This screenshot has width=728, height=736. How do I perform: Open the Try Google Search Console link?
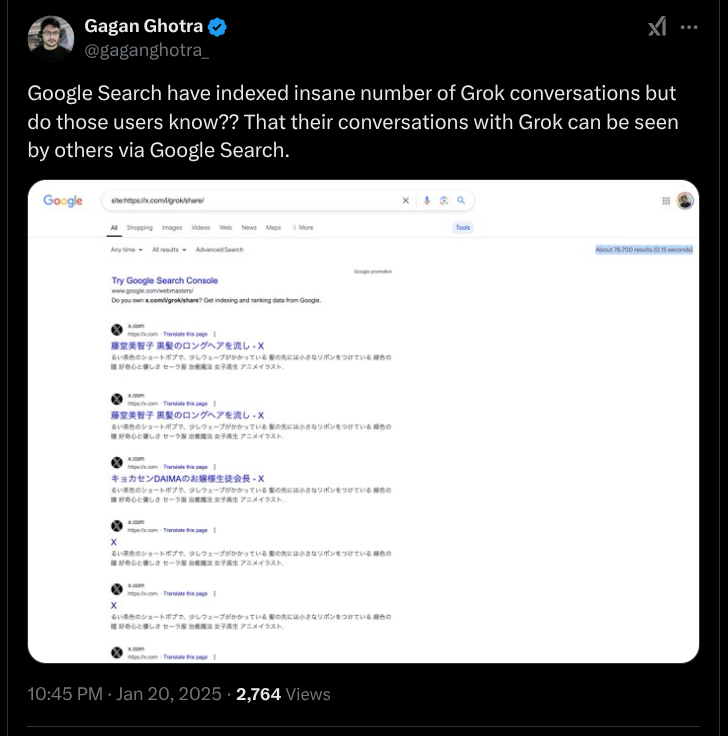point(165,281)
